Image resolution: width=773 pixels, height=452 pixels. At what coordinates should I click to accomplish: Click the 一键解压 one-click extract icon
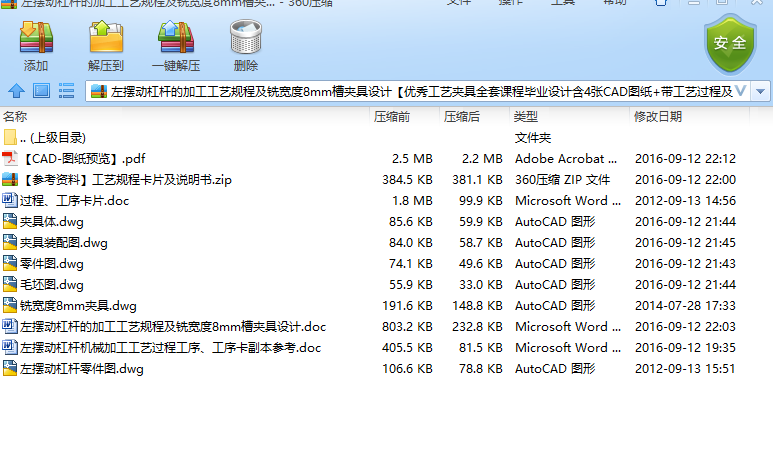pyautogui.click(x=176, y=37)
